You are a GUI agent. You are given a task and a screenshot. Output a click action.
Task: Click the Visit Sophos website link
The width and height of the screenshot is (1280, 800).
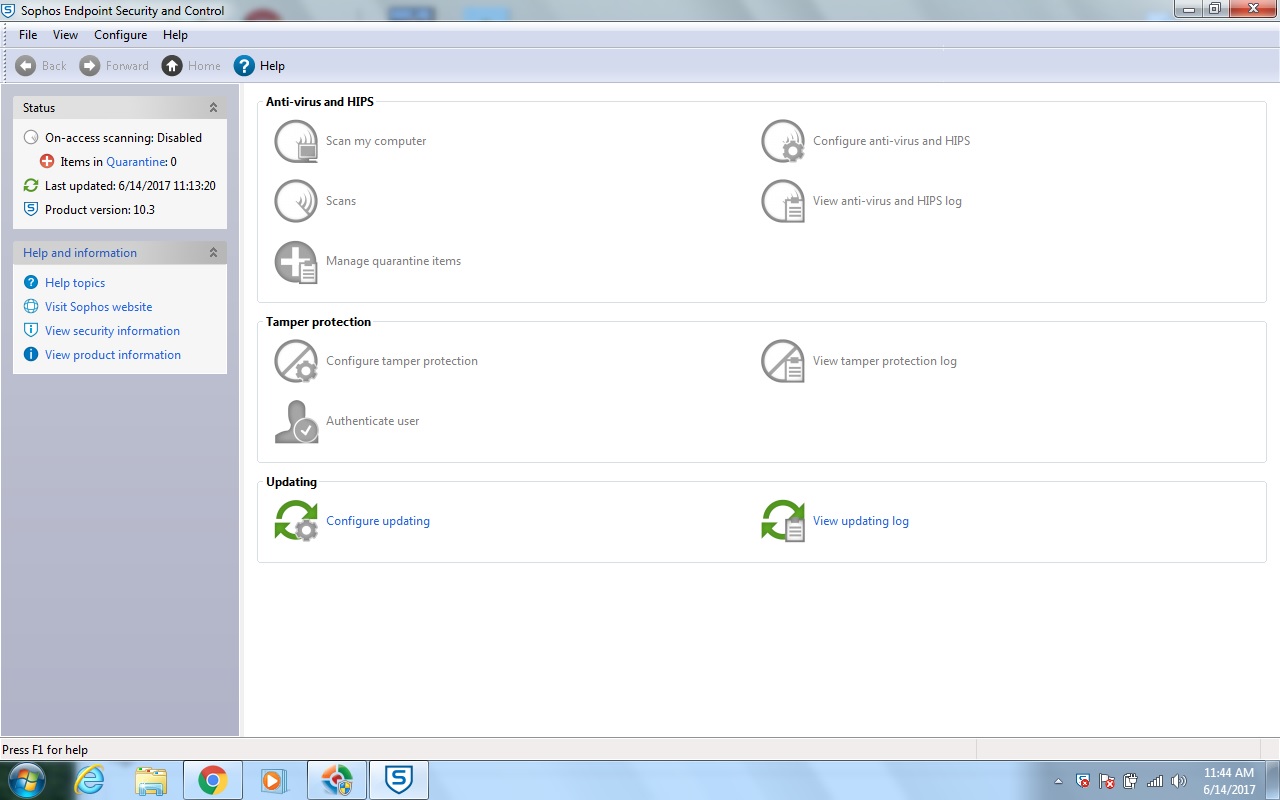[98, 307]
